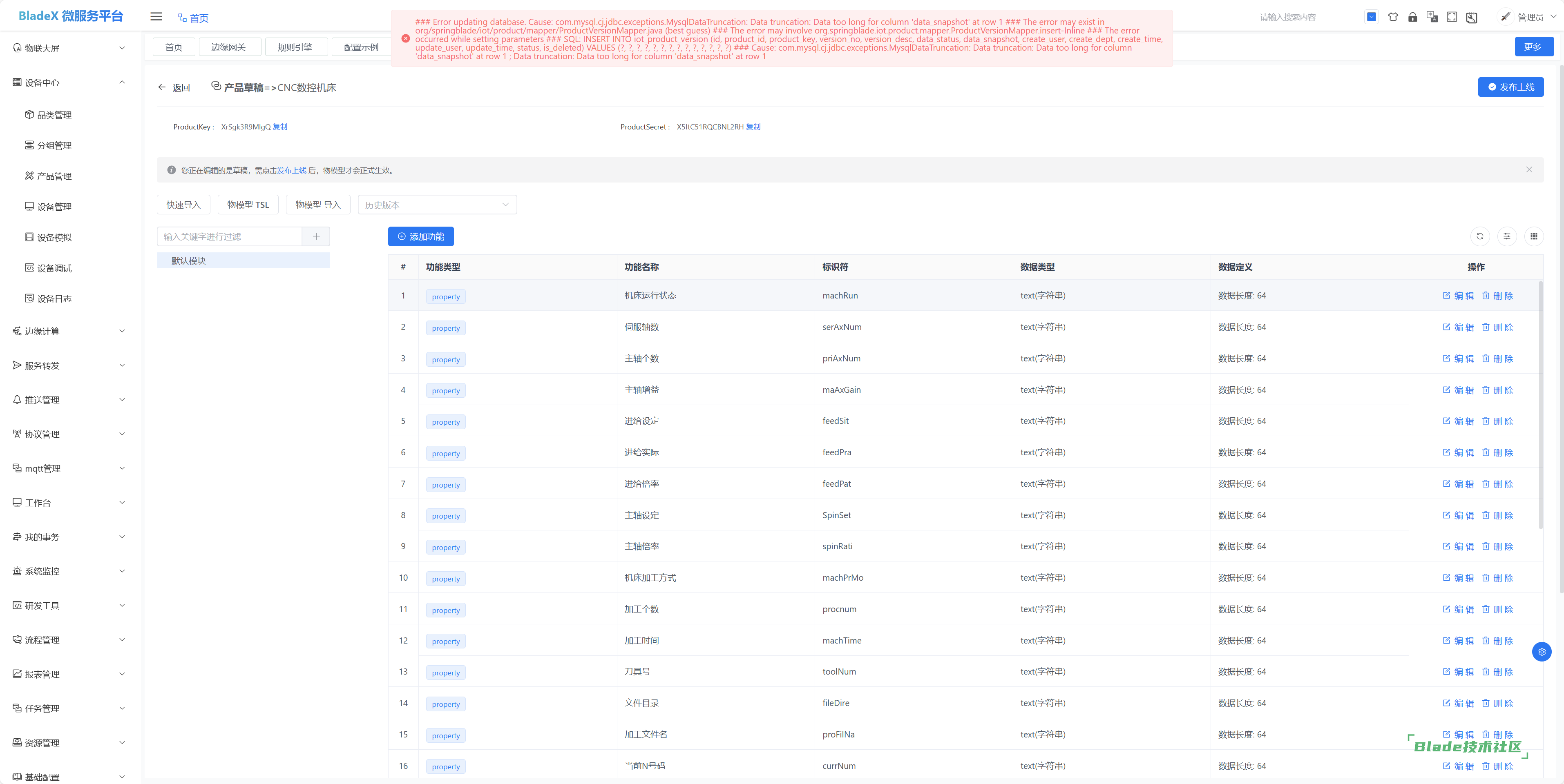Click the 快速导入 button
The width and height of the screenshot is (1564, 784).
183,205
